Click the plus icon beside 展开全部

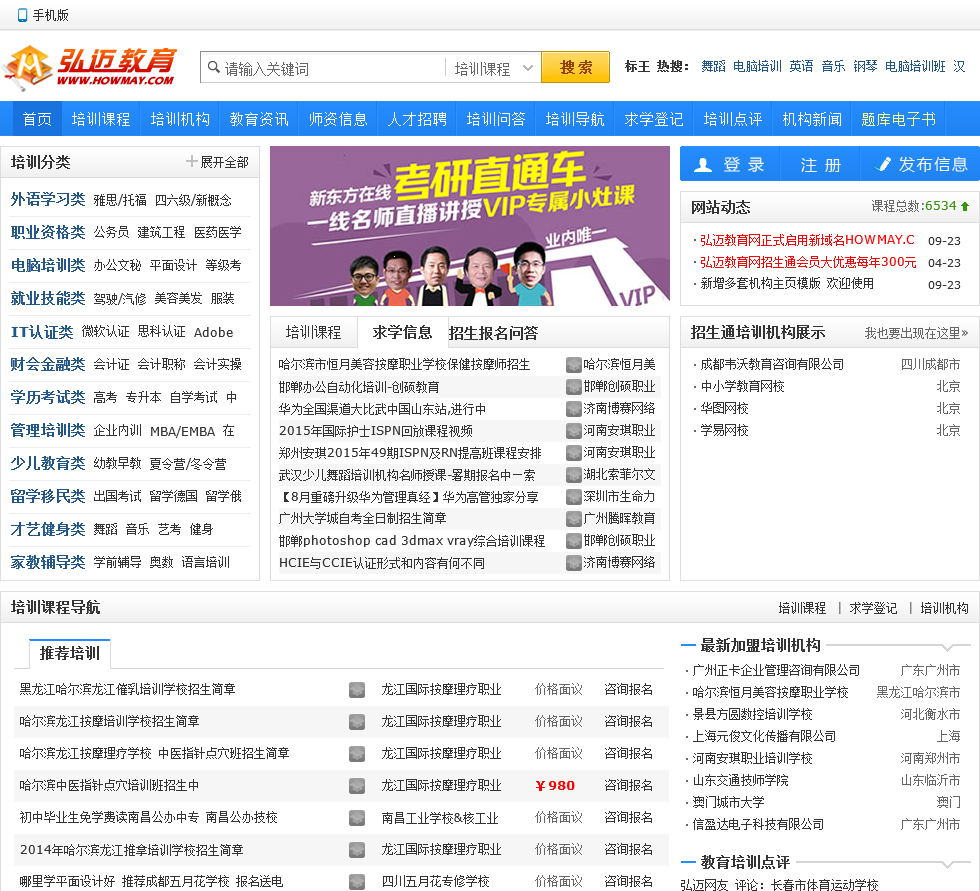tap(191, 161)
